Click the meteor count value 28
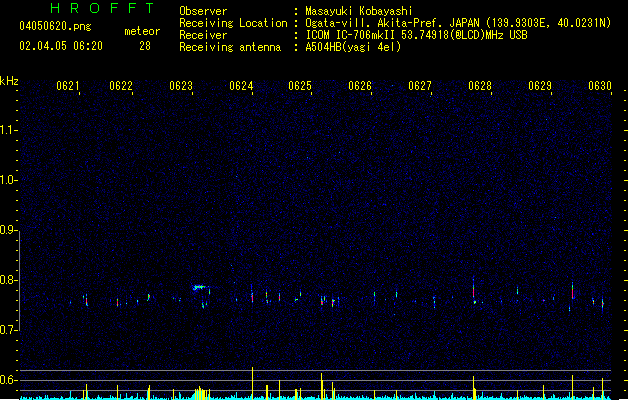Viewport: 629px width, 400px height. (x=145, y=46)
